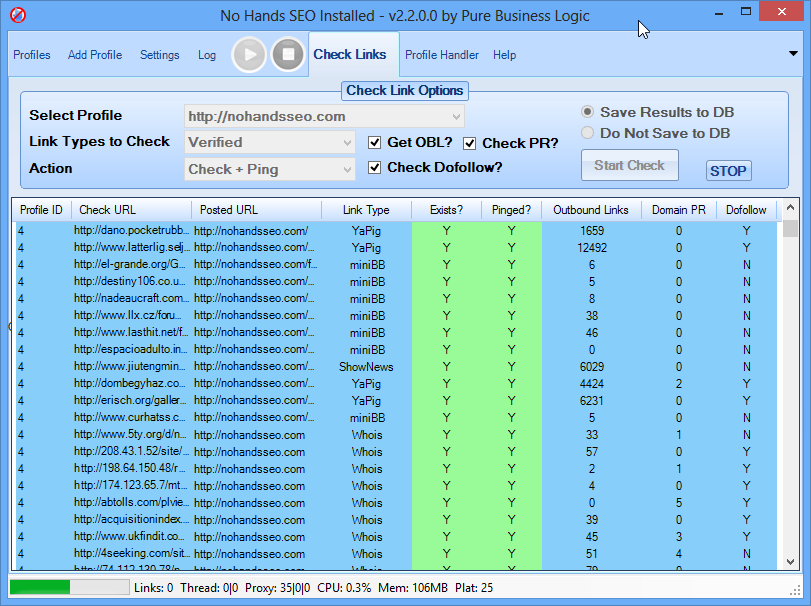Viewport: 811px width, 606px height.
Task: Click the red app icon in title bar
Action: click(17, 16)
